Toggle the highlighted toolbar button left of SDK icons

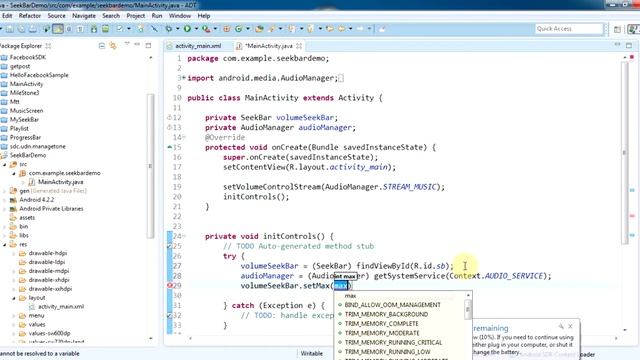tap(58, 29)
